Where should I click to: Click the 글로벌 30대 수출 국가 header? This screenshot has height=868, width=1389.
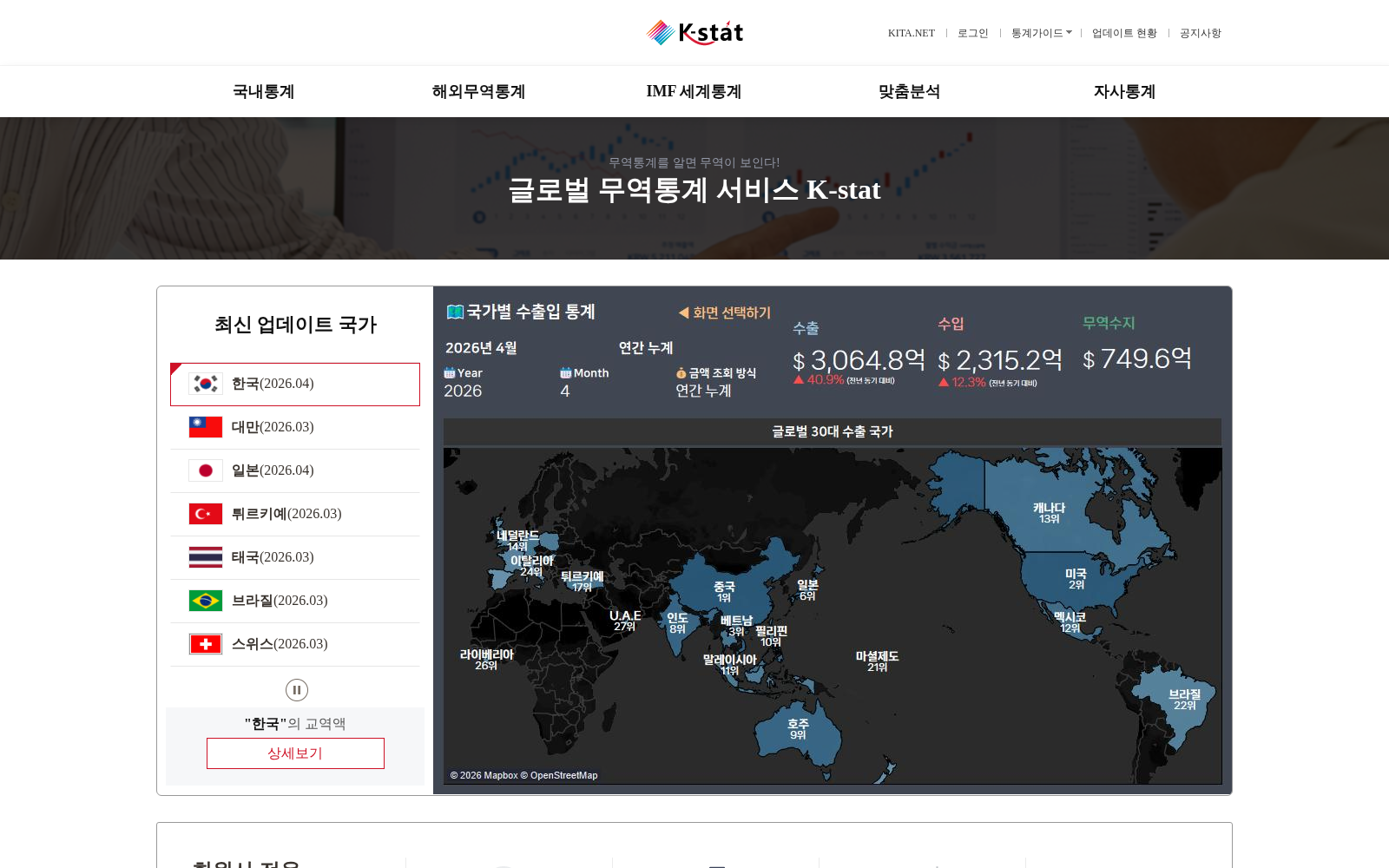tap(833, 431)
